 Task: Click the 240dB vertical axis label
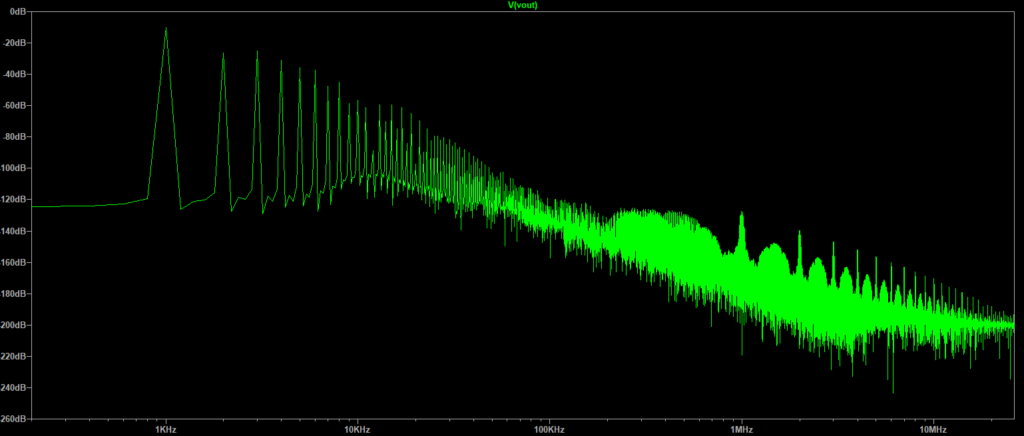pos(14,388)
